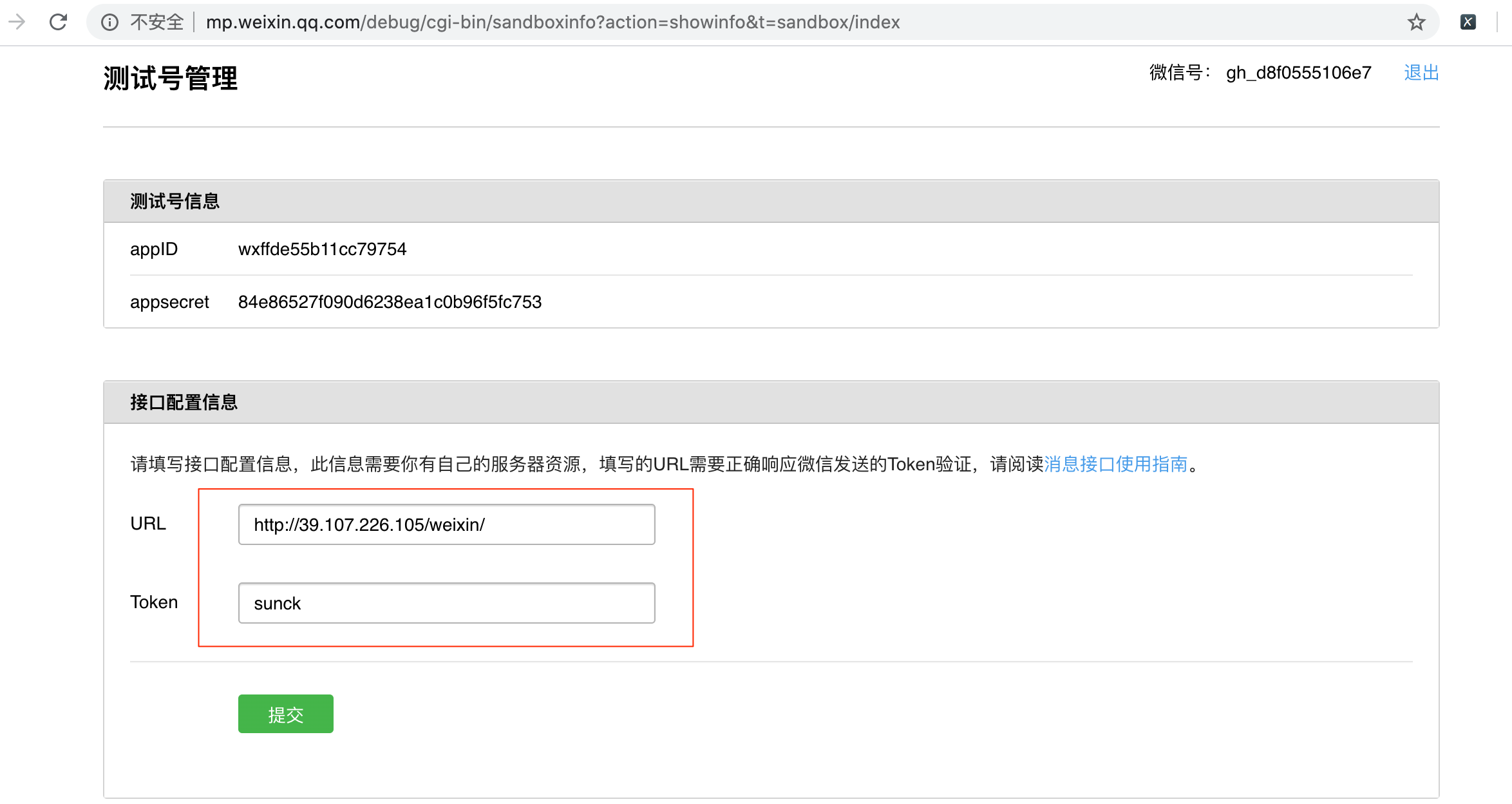
Task: Click the 接口配置信息 section header
Action: pyautogui.click(x=184, y=403)
